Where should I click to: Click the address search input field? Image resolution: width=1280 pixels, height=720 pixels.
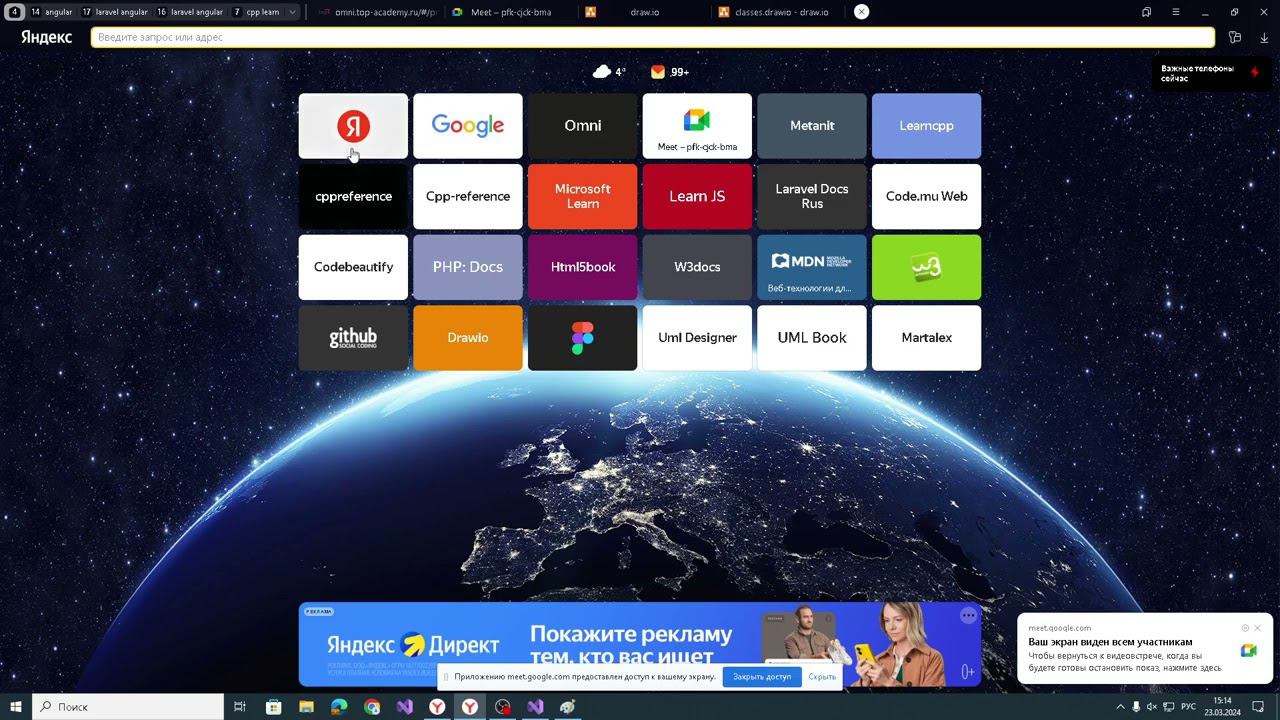coord(653,37)
